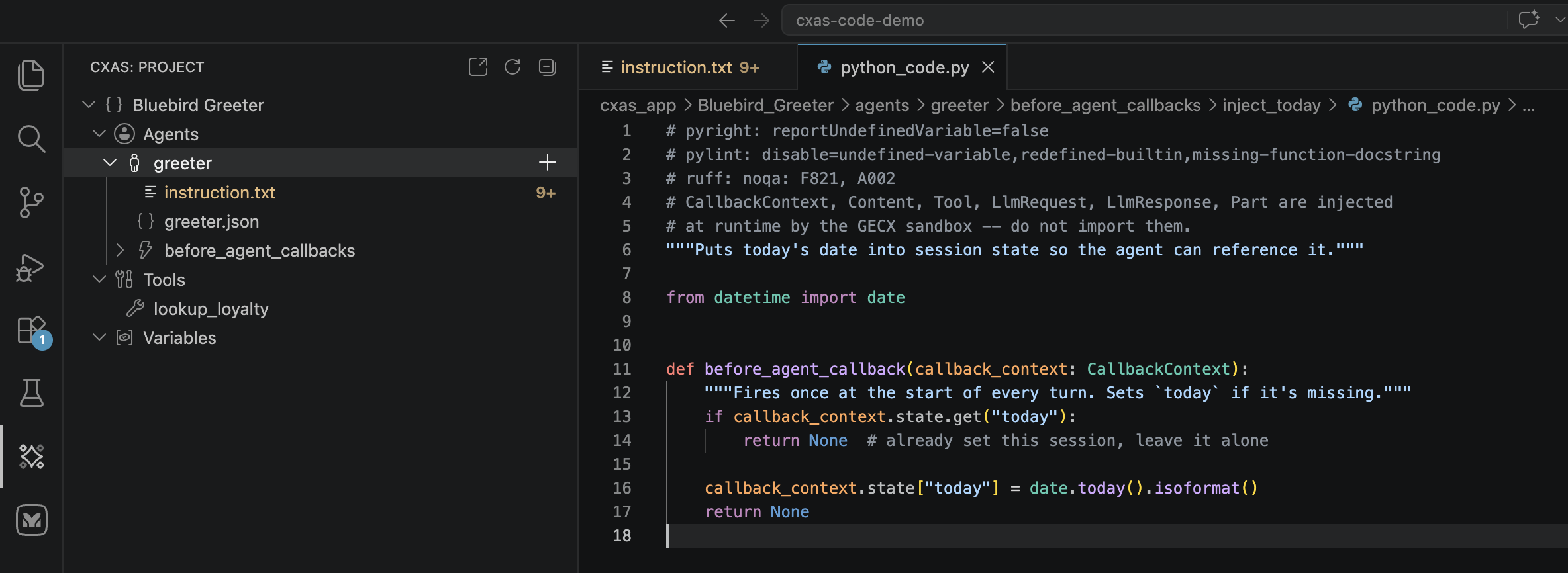Click the callbacks lightning bolt icon

(145, 250)
